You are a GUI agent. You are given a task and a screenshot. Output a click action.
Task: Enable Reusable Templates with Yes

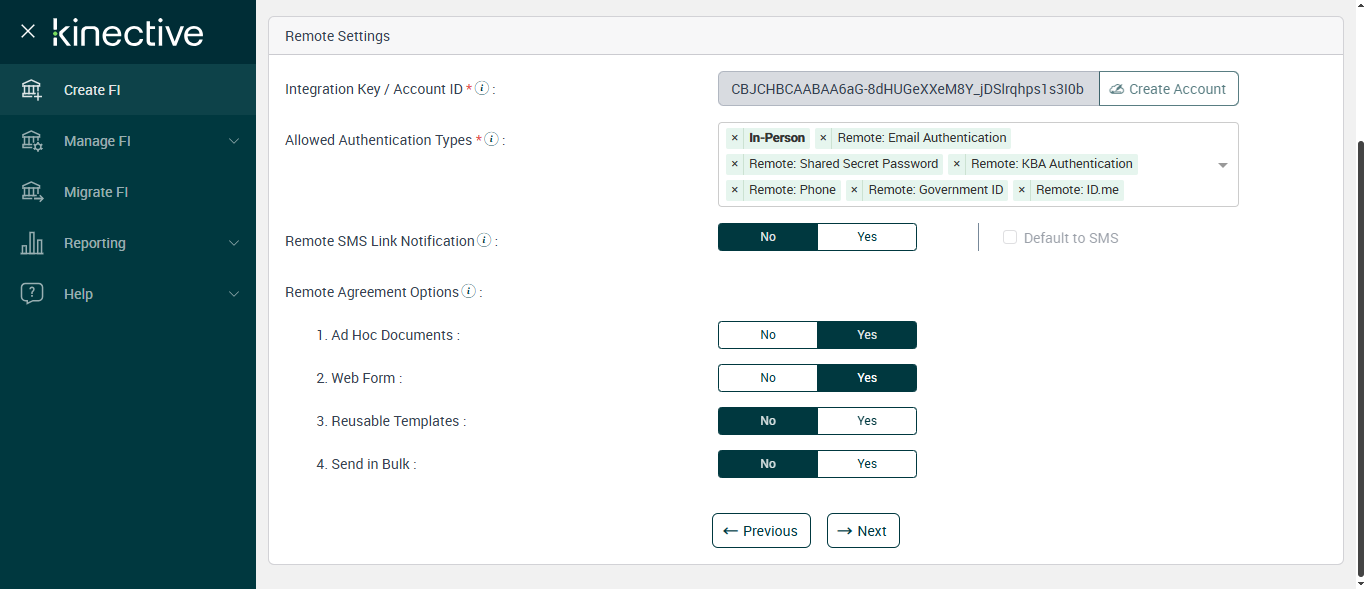866,421
